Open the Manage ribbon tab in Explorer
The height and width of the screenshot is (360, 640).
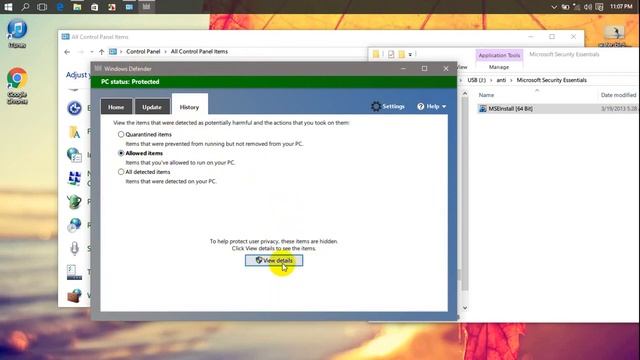pos(499,67)
